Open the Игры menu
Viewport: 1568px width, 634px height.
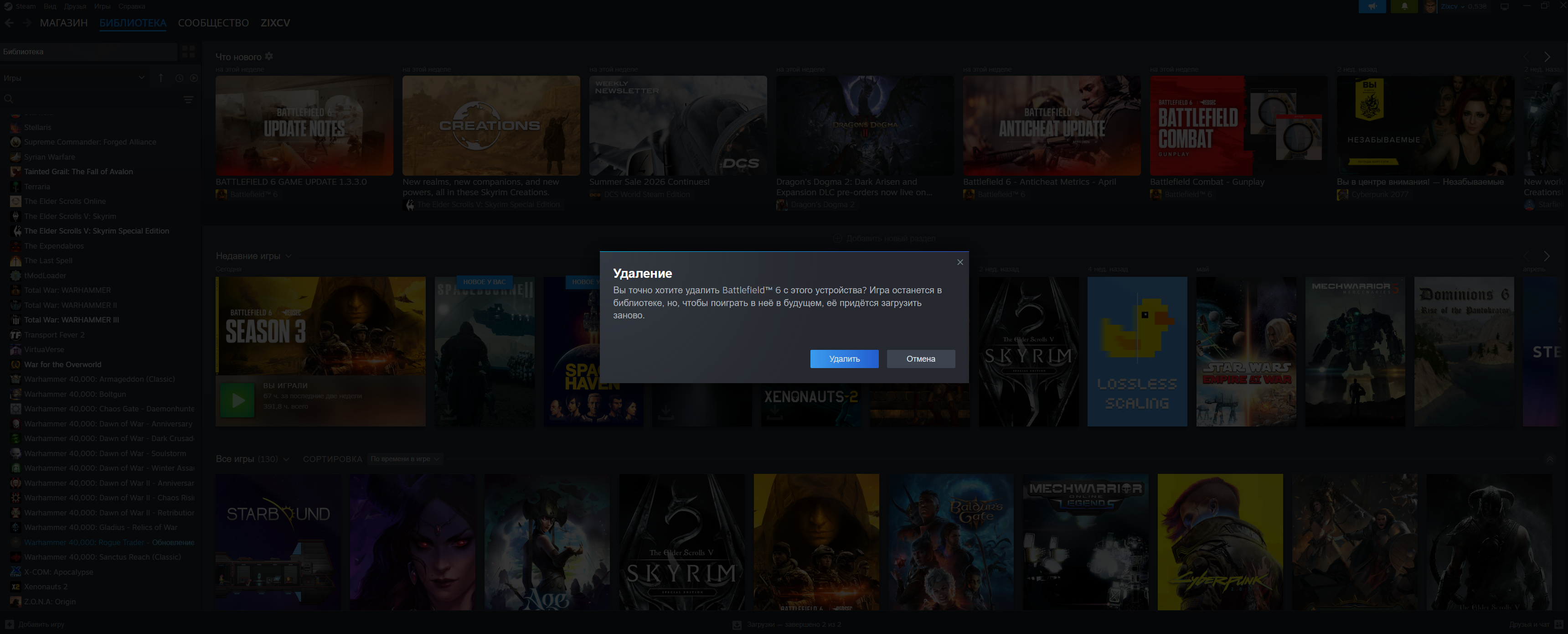coord(102,6)
